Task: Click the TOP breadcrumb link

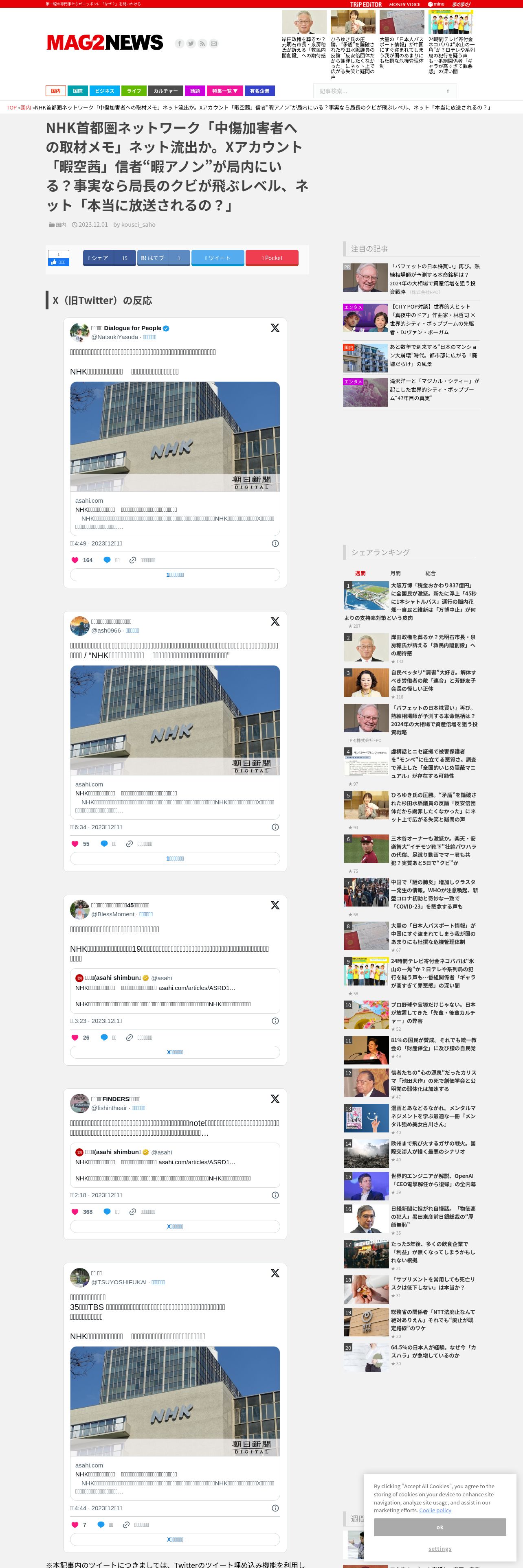Action: click(x=11, y=107)
